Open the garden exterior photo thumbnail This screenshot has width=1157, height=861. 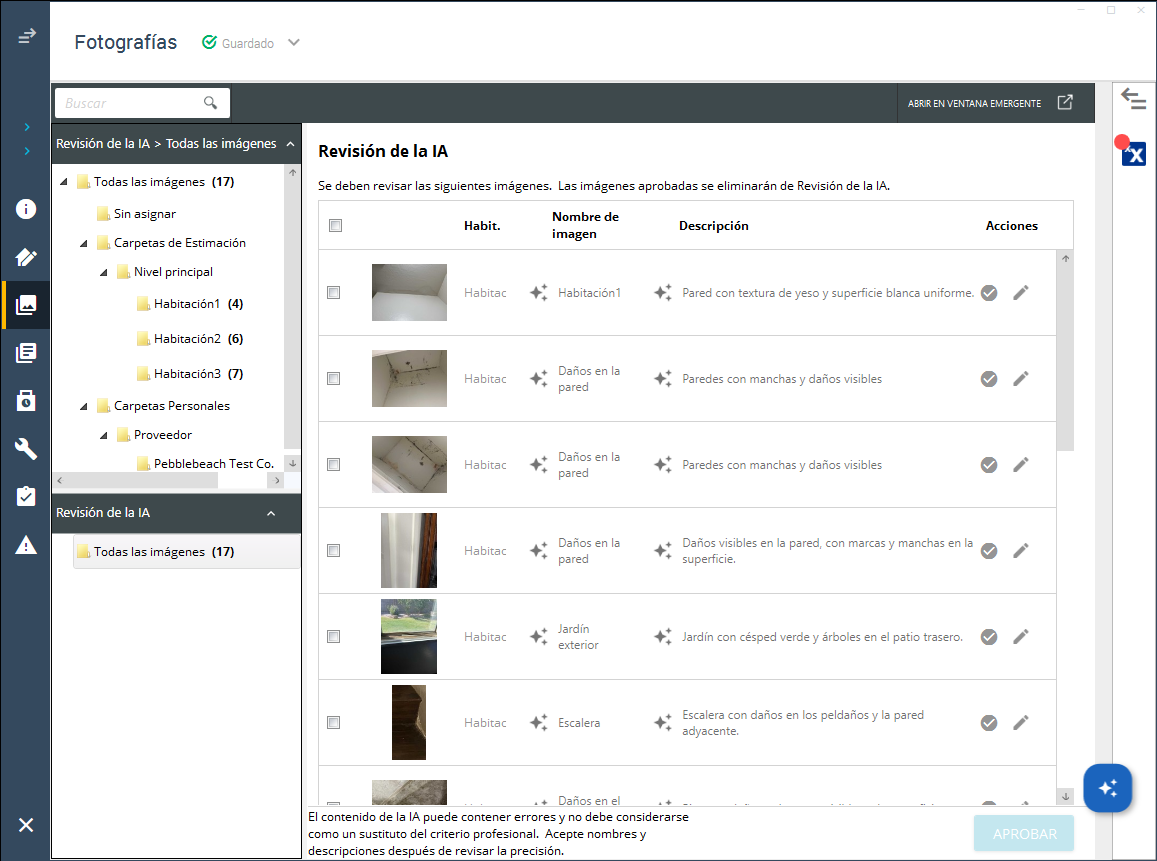tap(408, 637)
